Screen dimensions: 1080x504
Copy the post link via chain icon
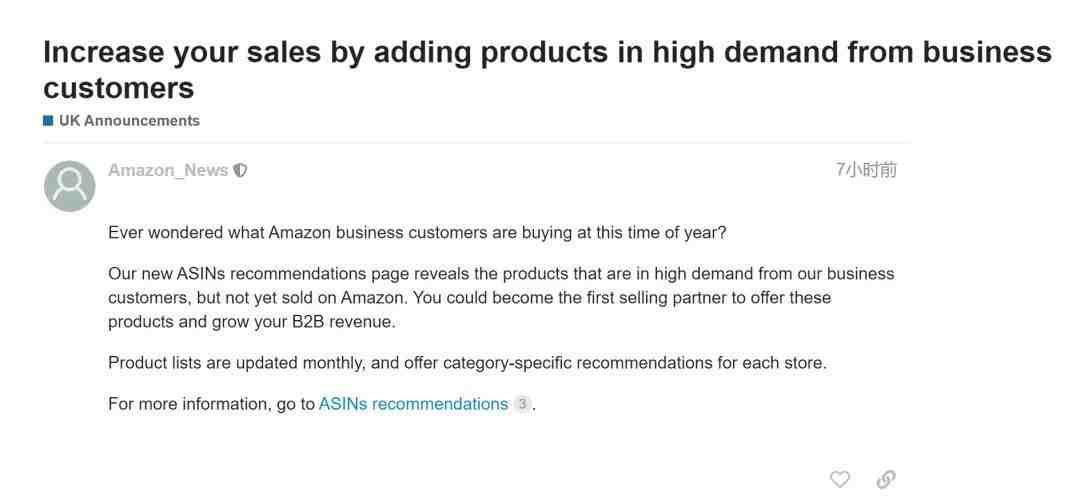[x=886, y=479]
